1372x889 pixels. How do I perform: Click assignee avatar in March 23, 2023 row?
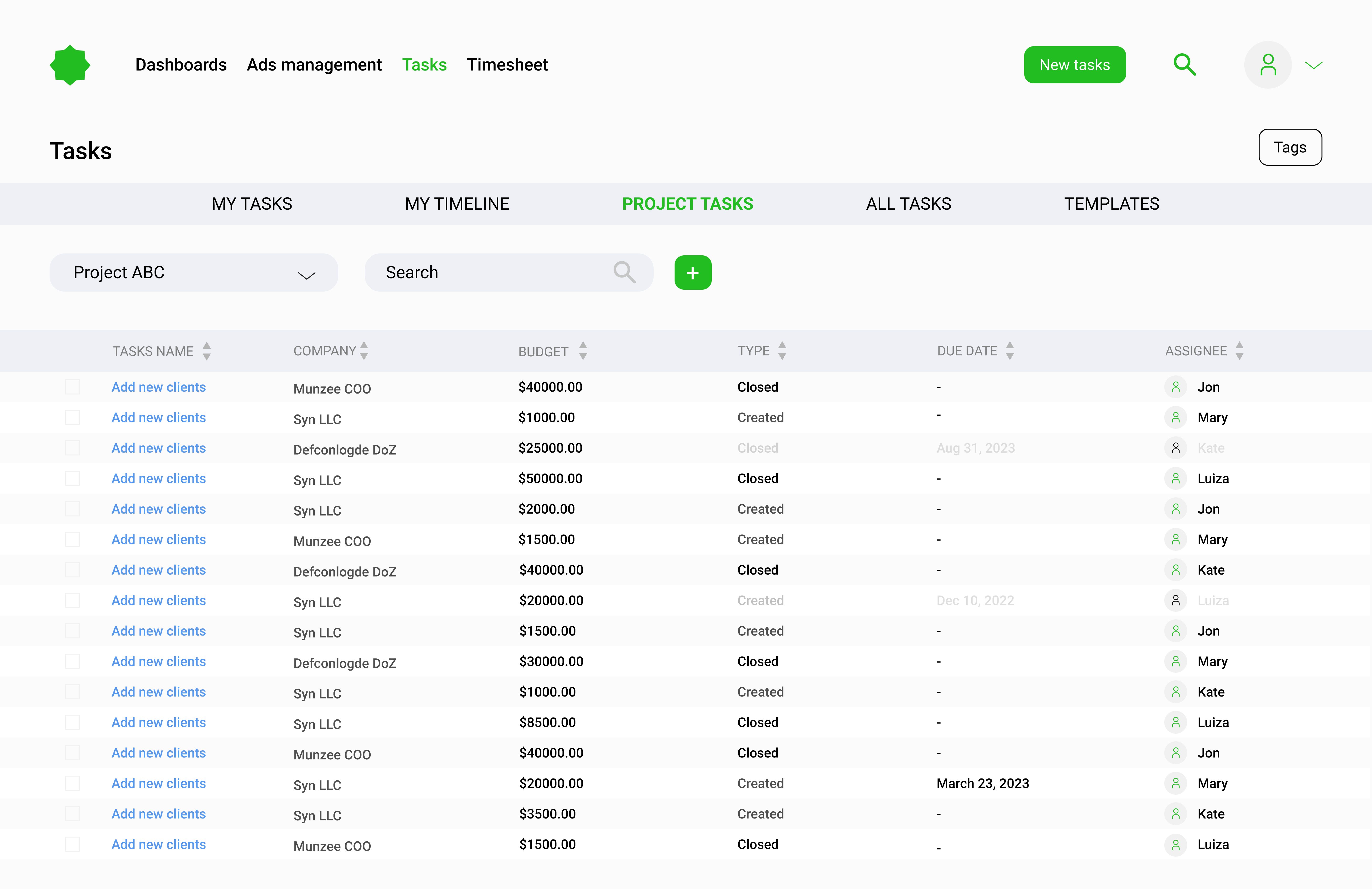pos(1175,783)
